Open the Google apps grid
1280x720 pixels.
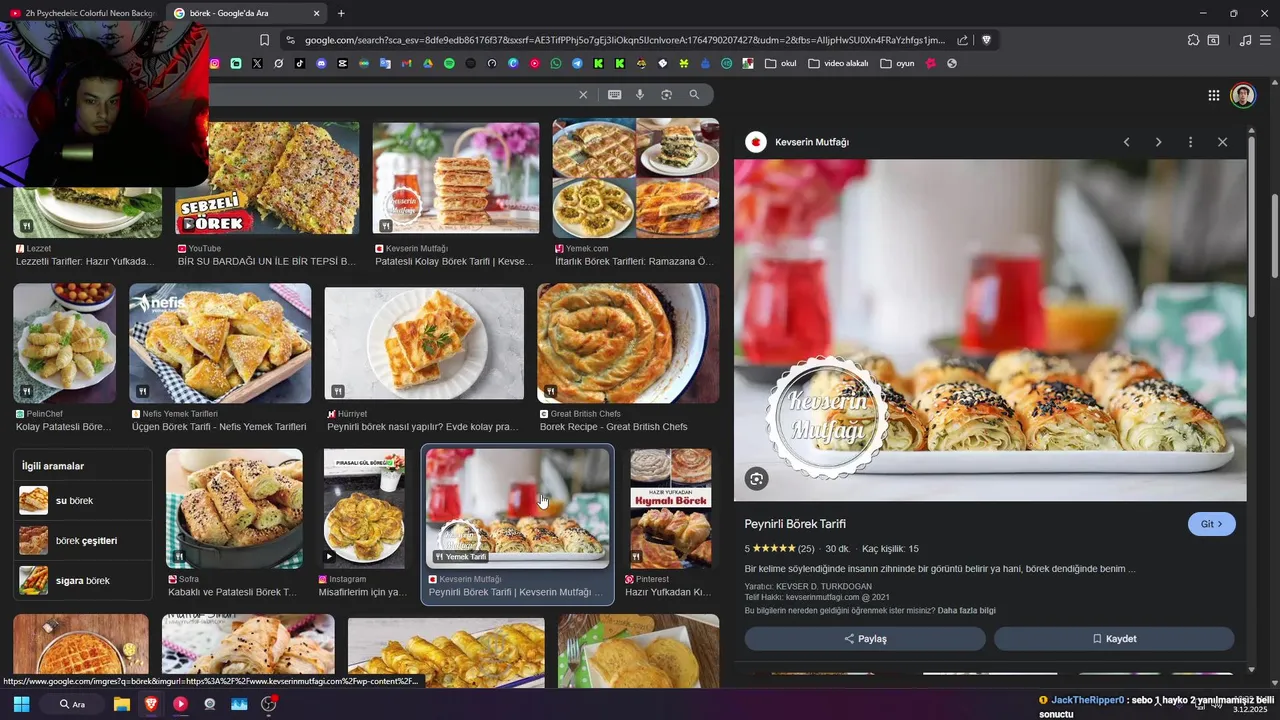1213,95
